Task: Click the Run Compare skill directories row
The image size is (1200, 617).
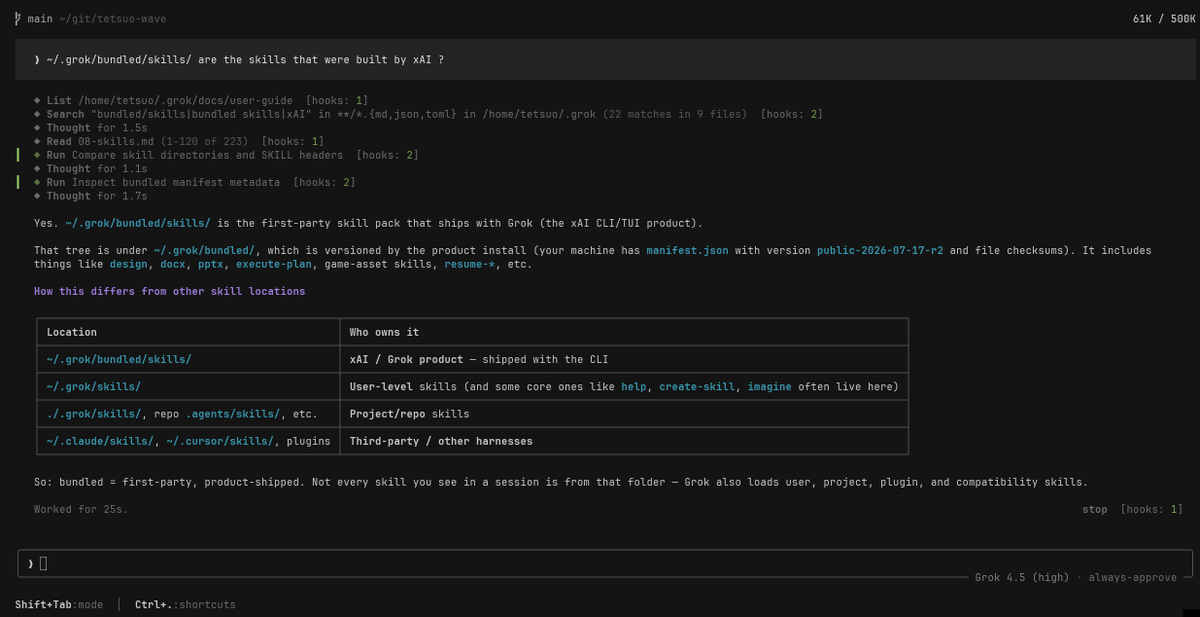Action: click(226, 155)
